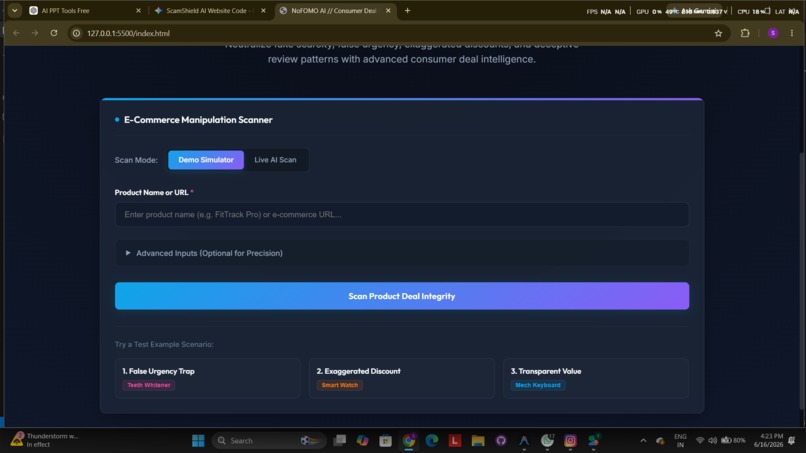Open the battery 80% indicator
Image resolution: width=806 pixels, height=453 pixels.
point(734,441)
